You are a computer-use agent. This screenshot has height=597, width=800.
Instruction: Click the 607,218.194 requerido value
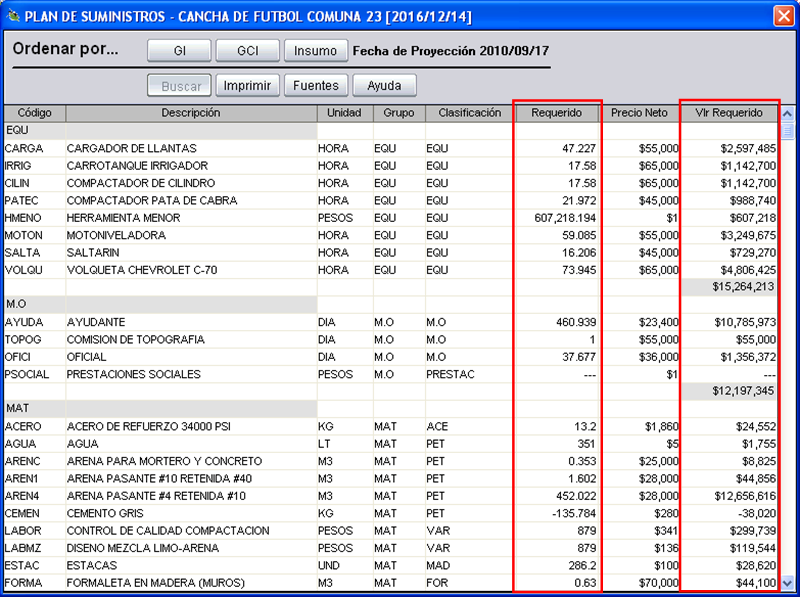(565, 218)
